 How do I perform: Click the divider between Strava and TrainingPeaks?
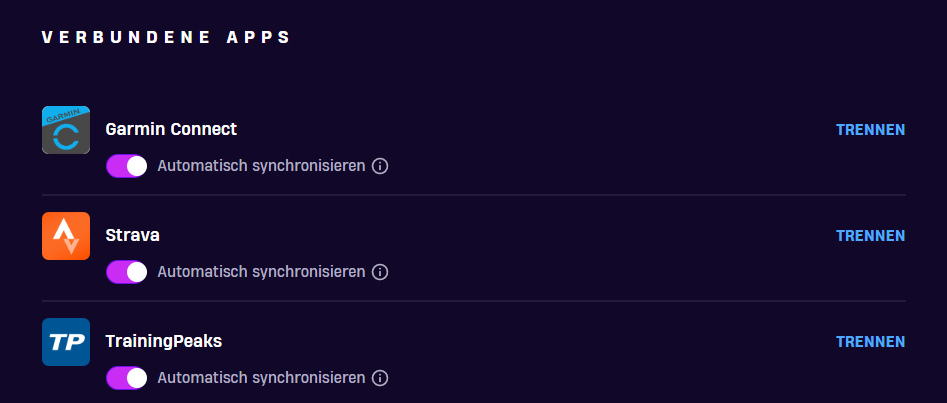tap(473, 301)
